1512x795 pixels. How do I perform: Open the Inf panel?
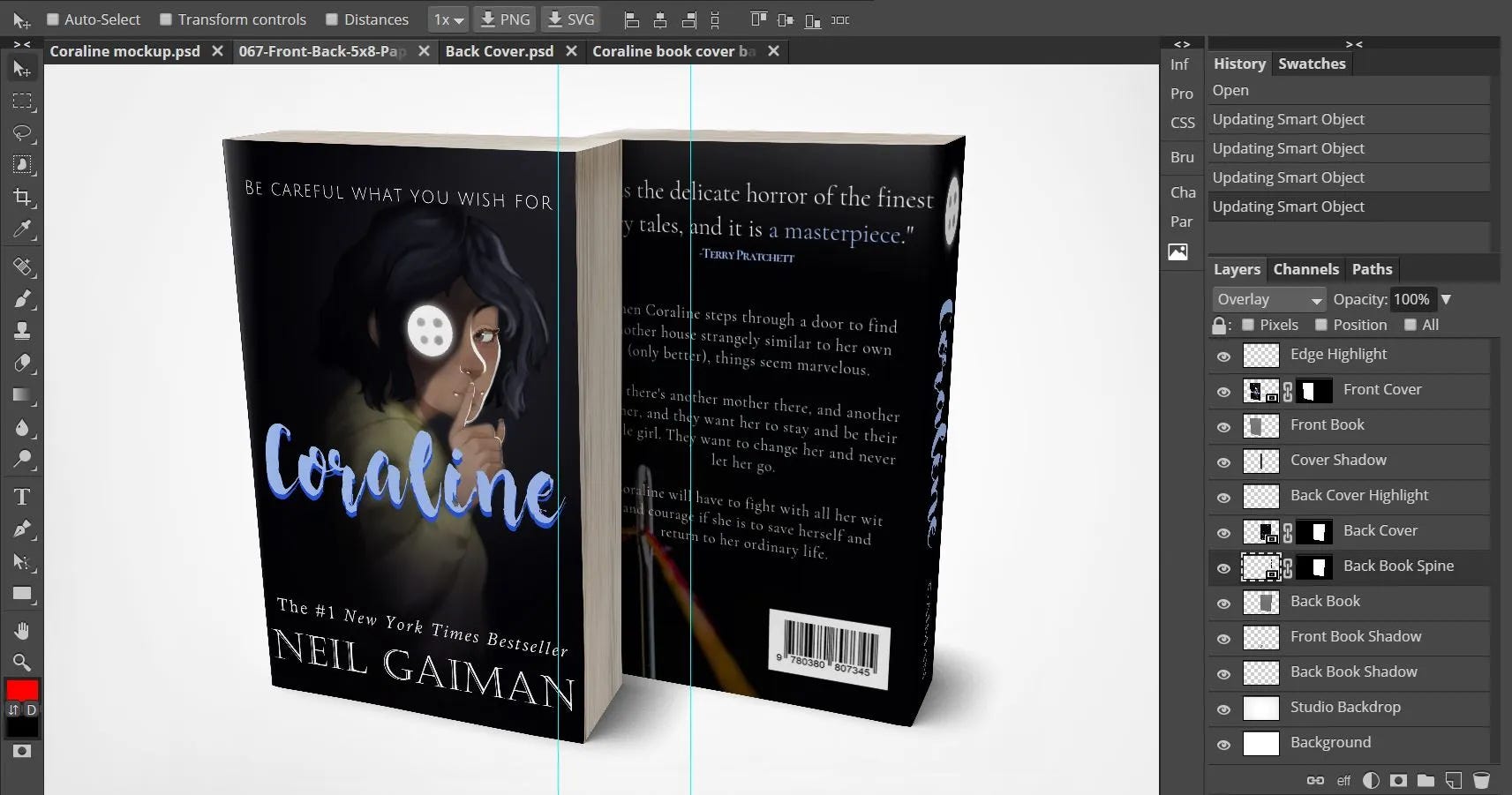point(1179,64)
